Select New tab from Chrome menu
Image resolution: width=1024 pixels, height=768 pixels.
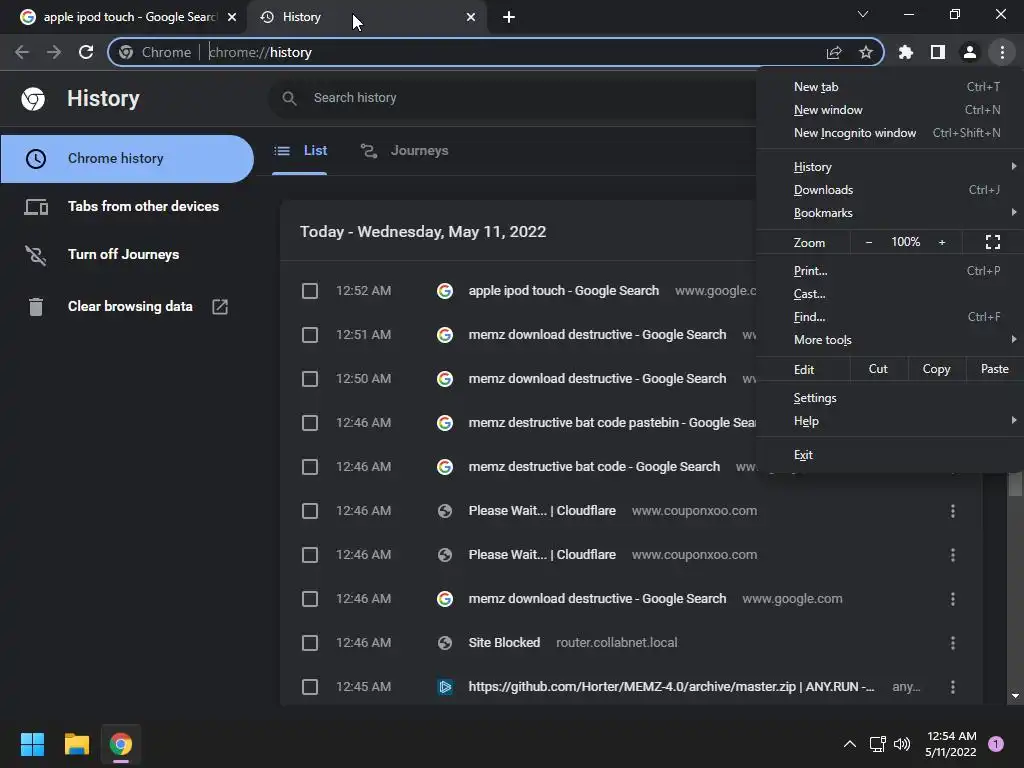(x=890, y=87)
